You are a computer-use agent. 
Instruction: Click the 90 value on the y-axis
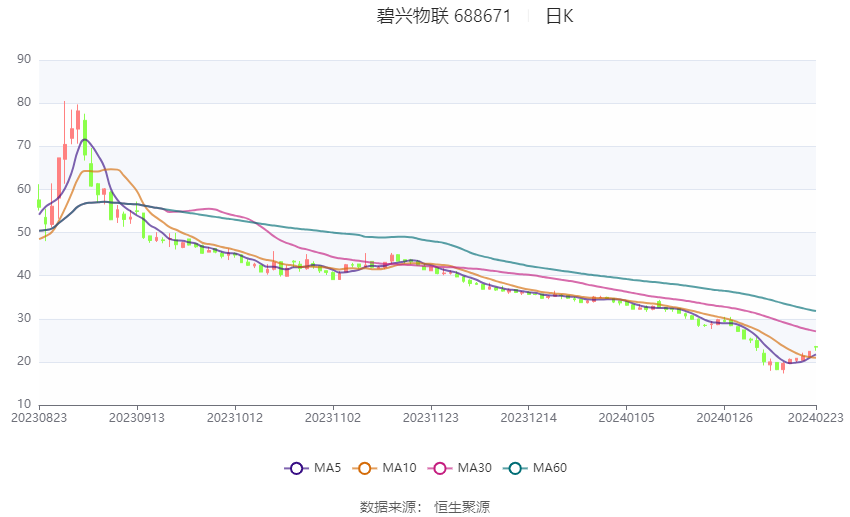24,60
